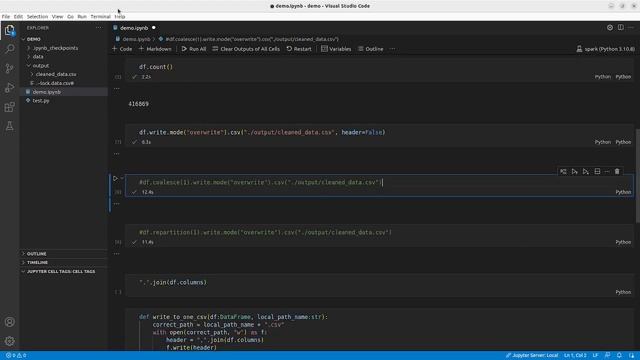
Task: Open the Testing flask view
Action: pos(9,126)
